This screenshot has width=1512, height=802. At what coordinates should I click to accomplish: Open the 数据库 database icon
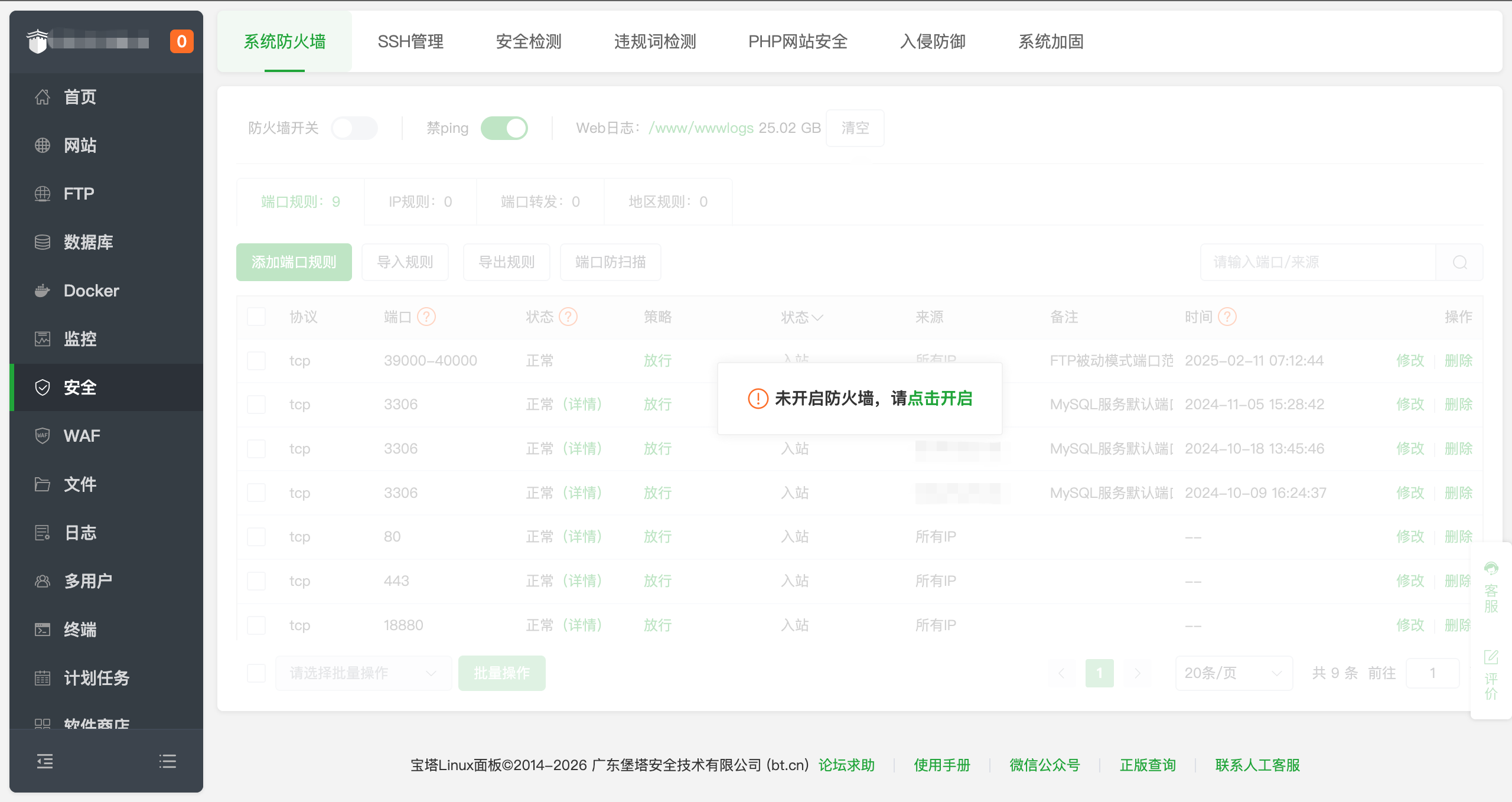click(x=43, y=242)
